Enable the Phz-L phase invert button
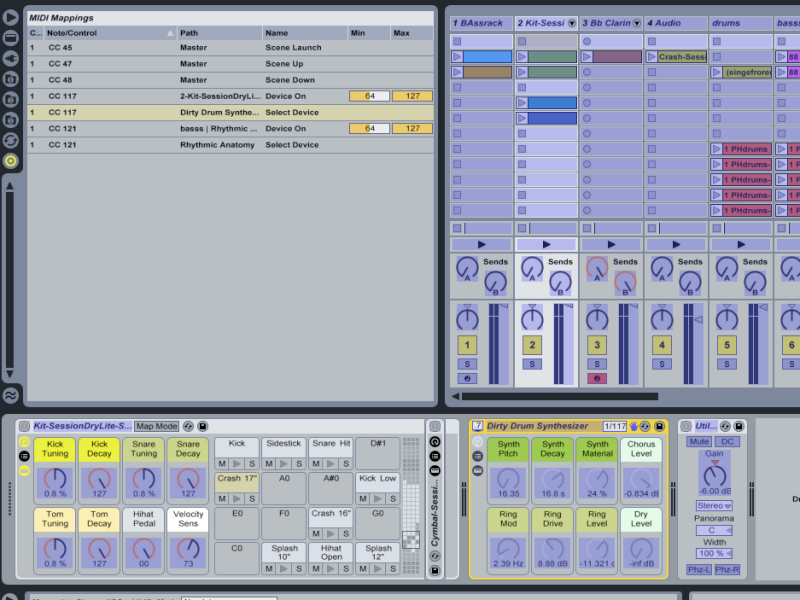The height and width of the screenshot is (600, 800). 699,569
